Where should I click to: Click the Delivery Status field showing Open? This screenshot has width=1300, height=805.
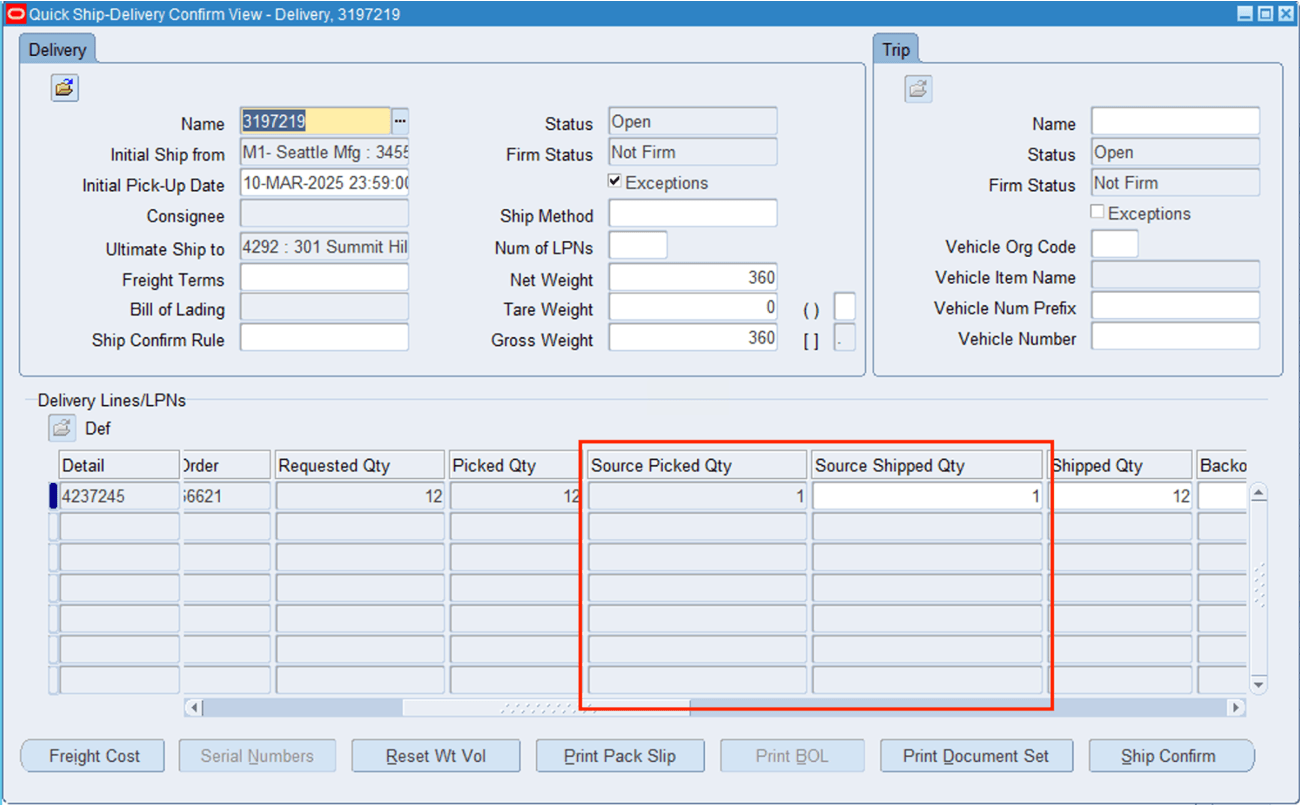pyautogui.click(x=693, y=121)
